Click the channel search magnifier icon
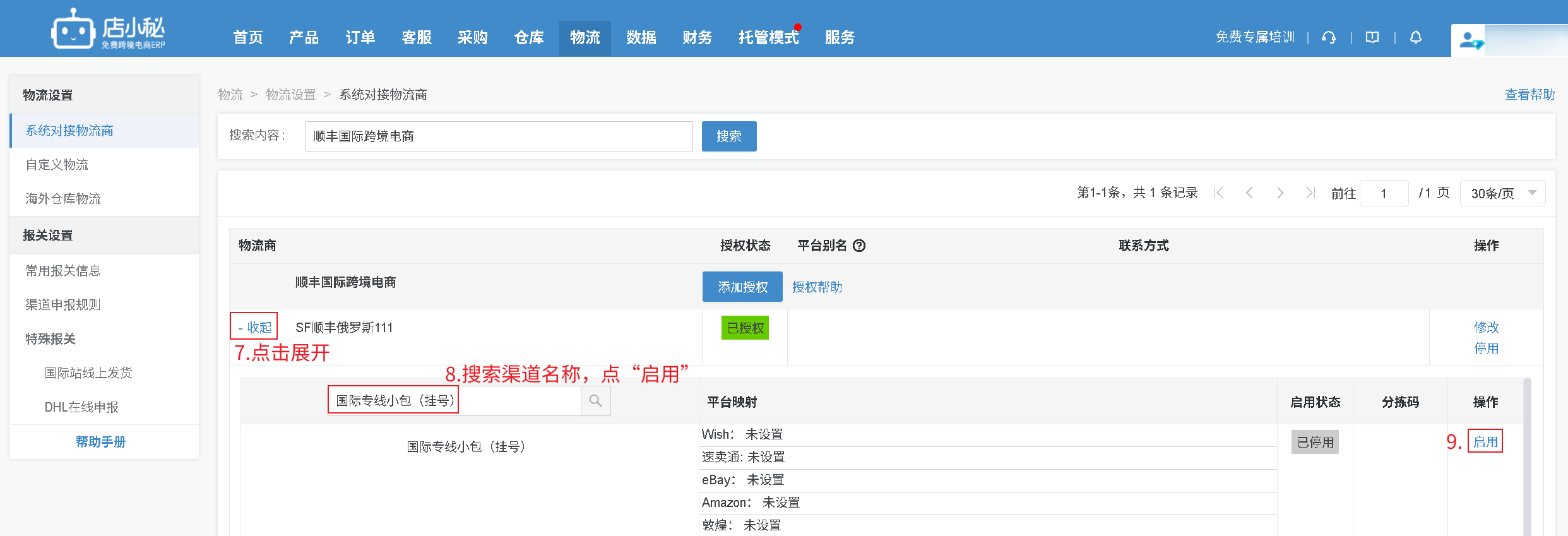 point(595,401)
